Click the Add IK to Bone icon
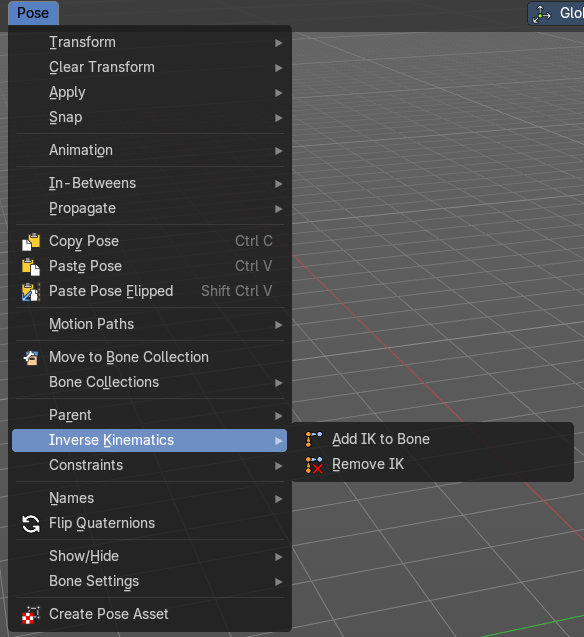Viewport: 584px width, 637px height. pos(314,439)
